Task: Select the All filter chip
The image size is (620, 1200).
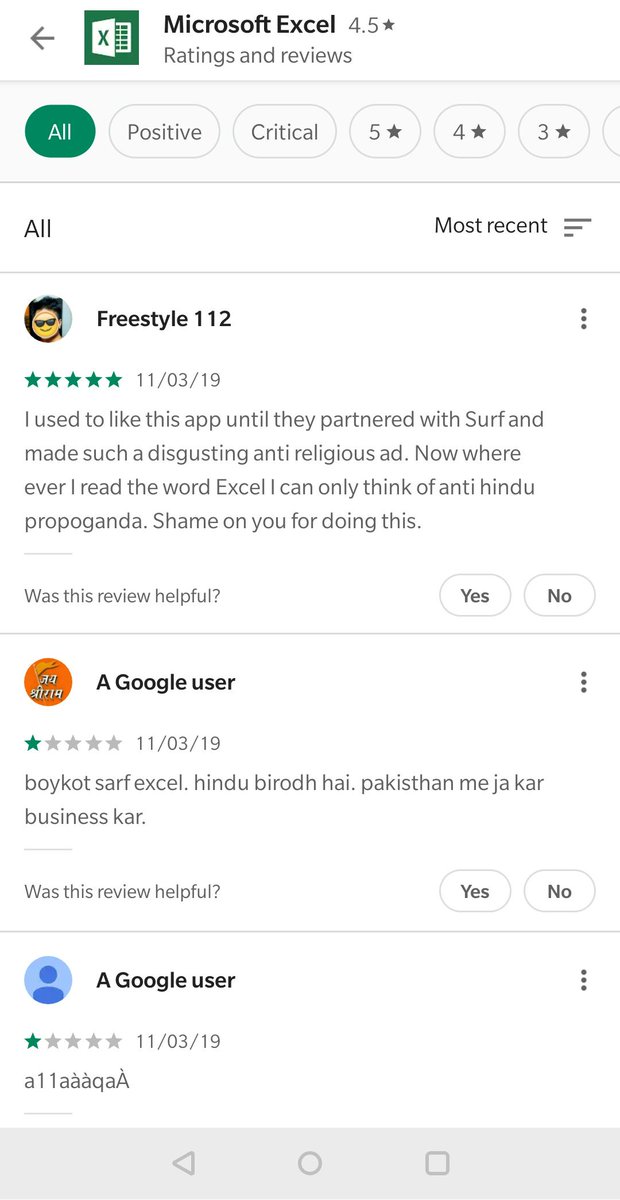Action: [x=60, y=132]
